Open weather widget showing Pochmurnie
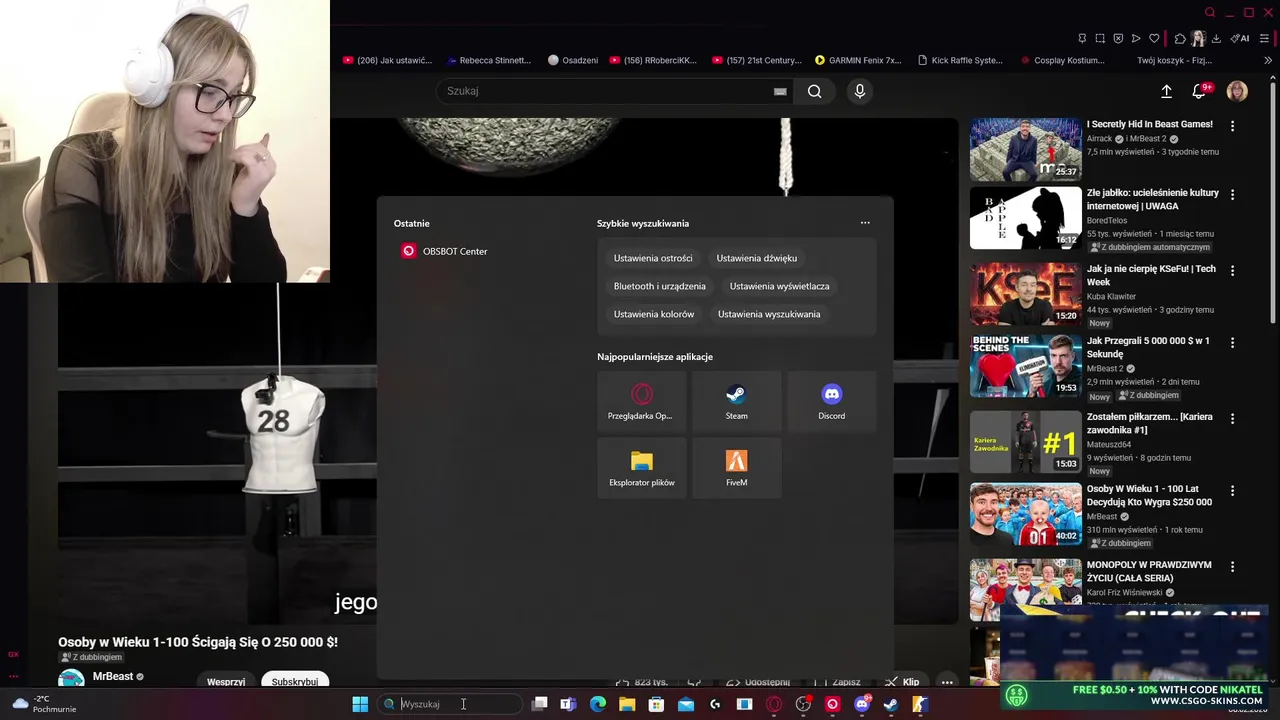Viewport: 1280px width, 720px height. tap(44, 704)
